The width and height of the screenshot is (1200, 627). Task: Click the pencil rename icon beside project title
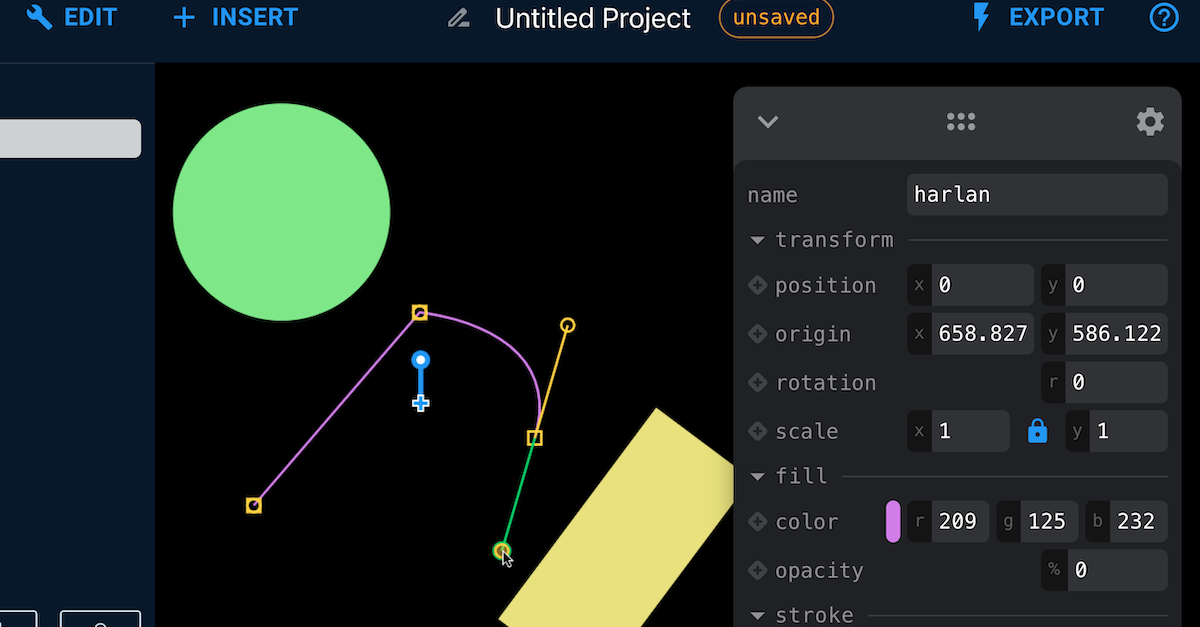[459, 18]
